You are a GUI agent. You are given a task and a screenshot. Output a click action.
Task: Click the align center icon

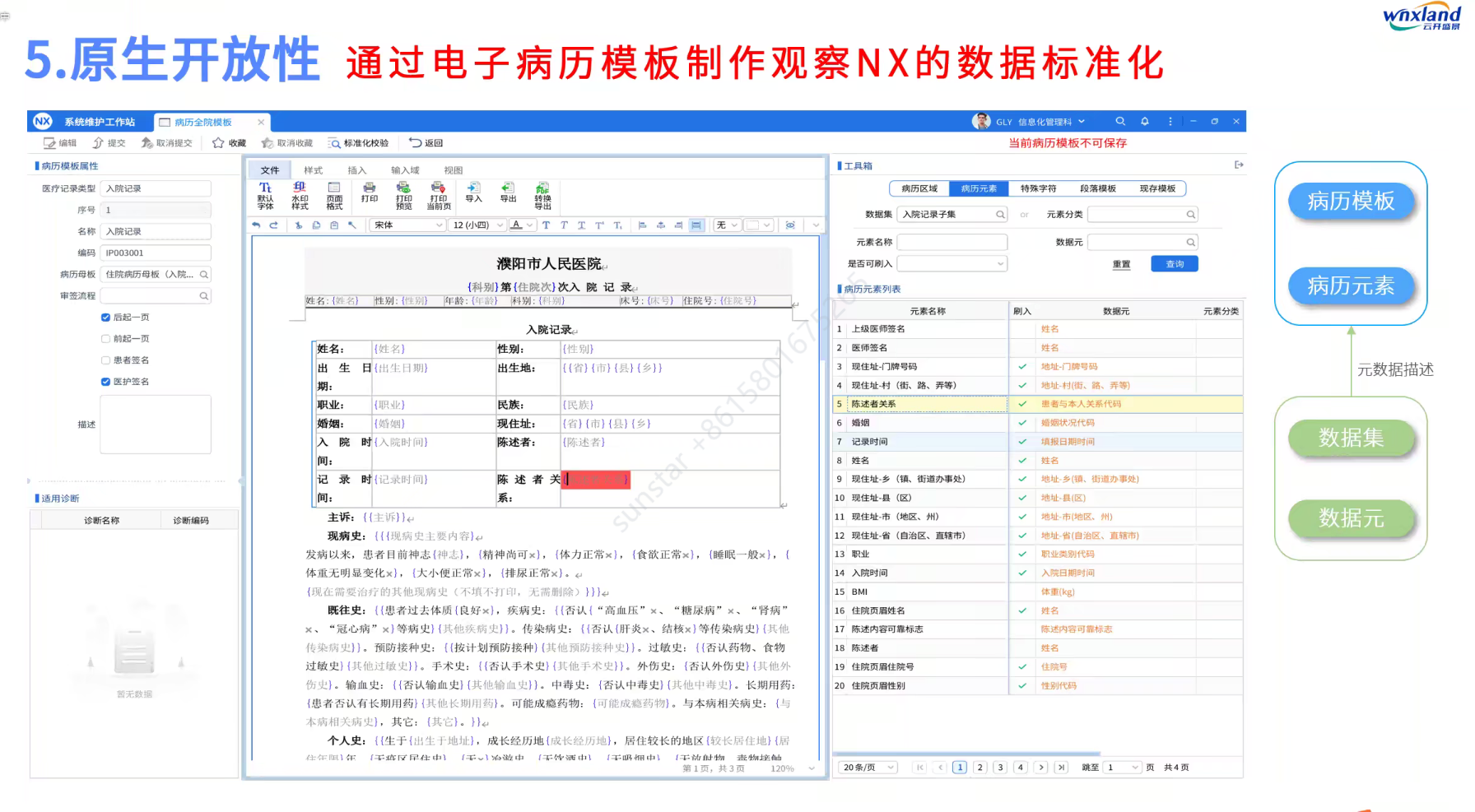[x=660, y=225]
